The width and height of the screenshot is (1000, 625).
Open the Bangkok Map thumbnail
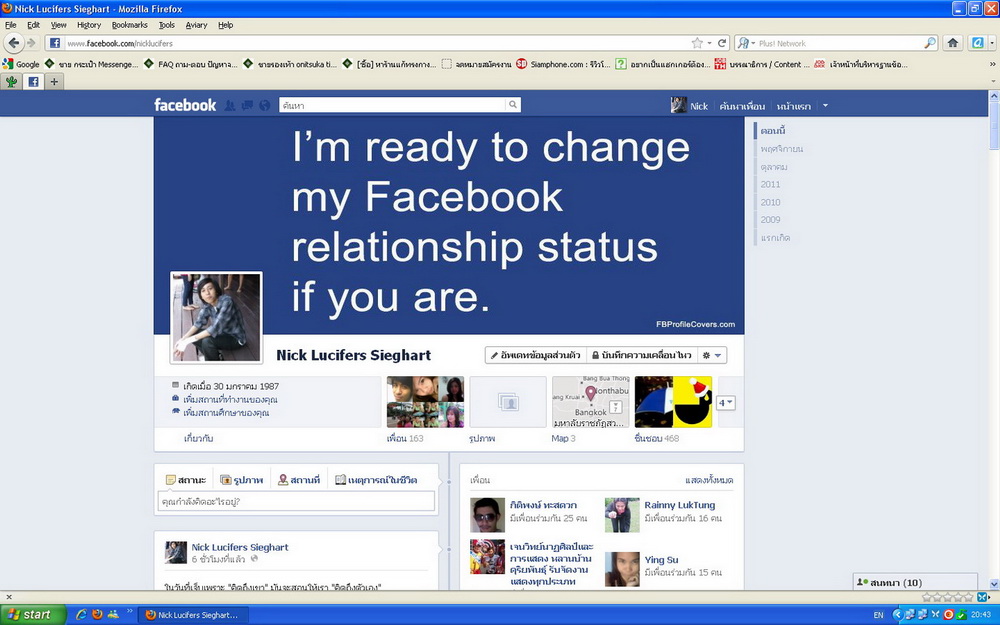[591, 402]
